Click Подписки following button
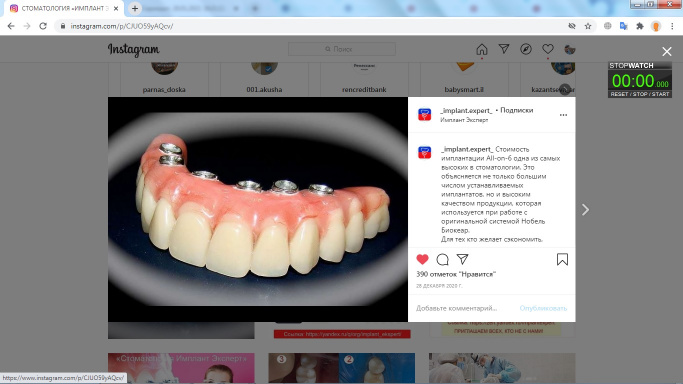 pos(517,110)
